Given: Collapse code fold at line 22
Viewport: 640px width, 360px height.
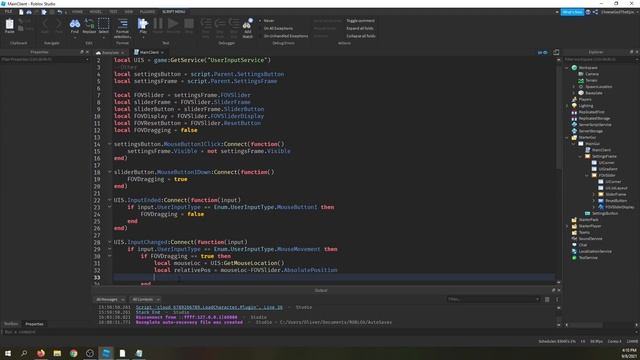Looking at the screenshot, I should click(x=109, y=200).
